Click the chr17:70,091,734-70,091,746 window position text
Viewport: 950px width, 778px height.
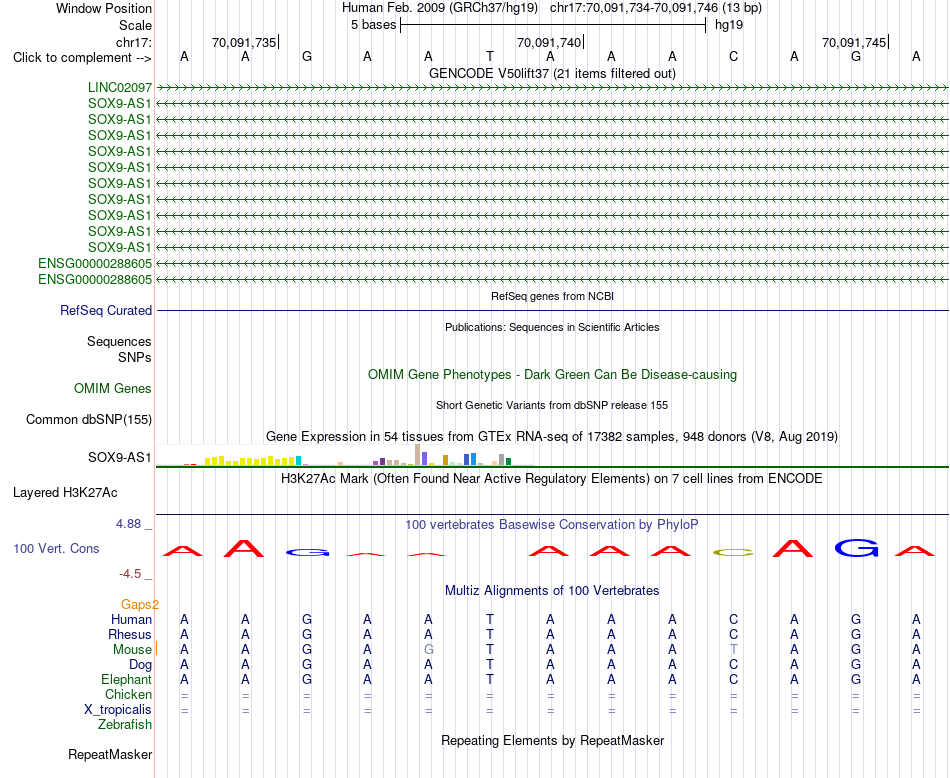click(656, 8)
